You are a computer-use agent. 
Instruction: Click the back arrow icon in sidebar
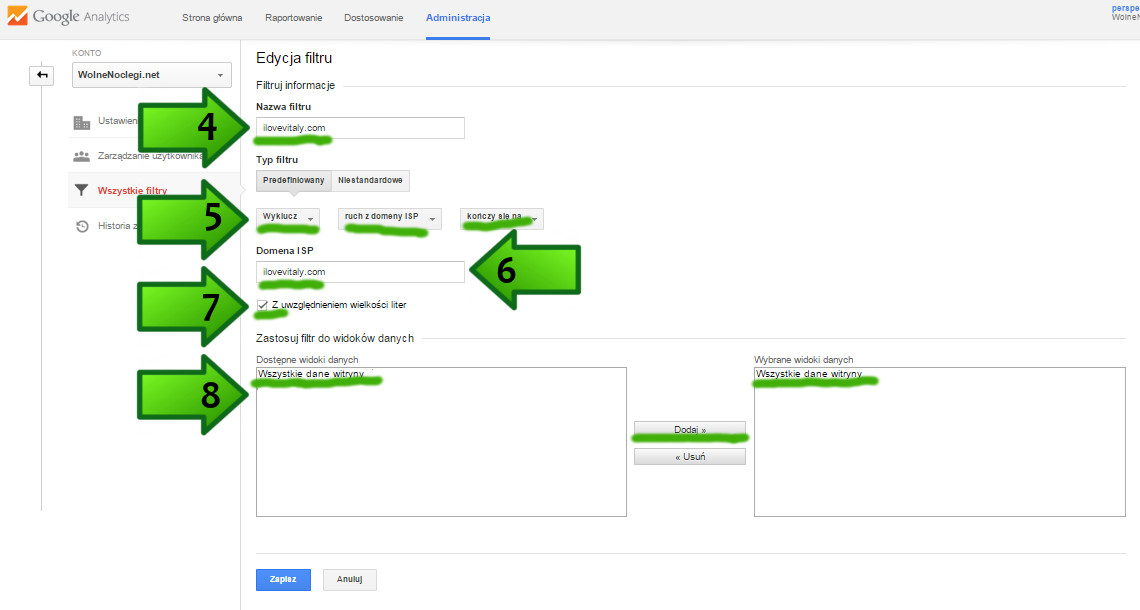click(x=41, y=75)
